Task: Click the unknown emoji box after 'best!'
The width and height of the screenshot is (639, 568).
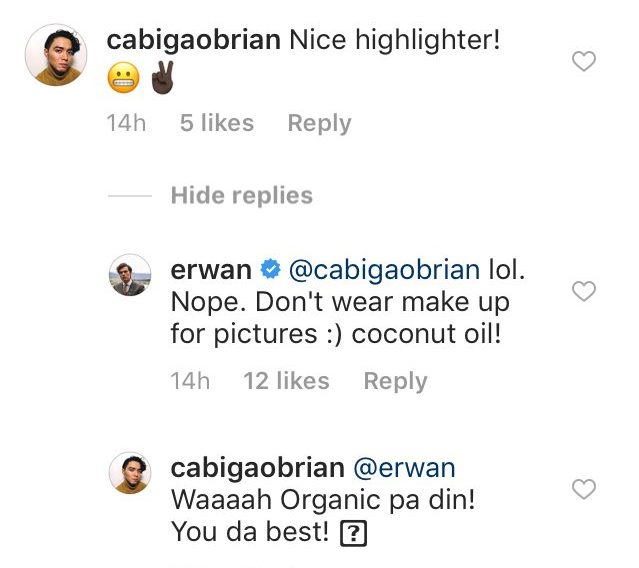Action: tap(353, 533)
